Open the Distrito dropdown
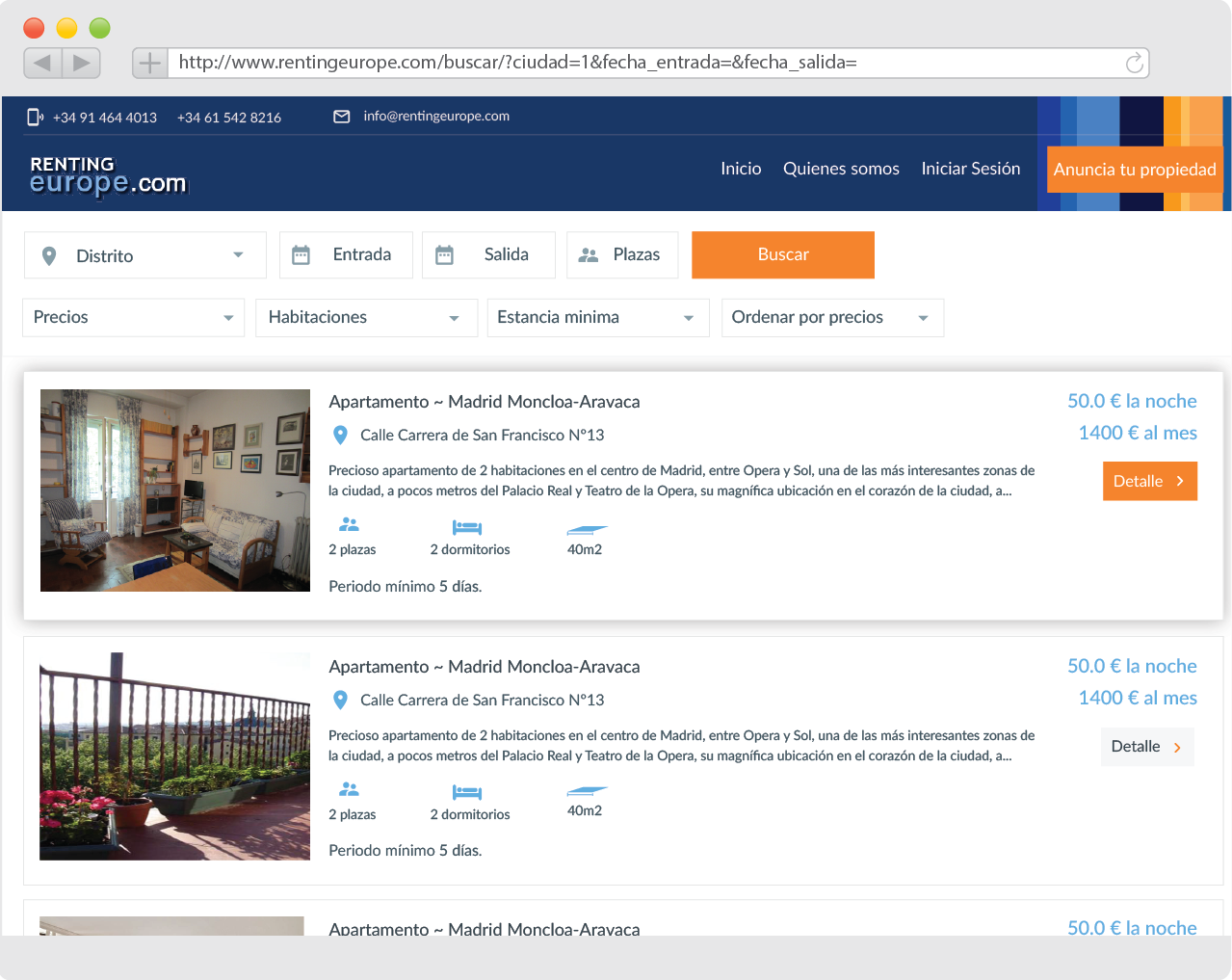The height and width of the screenshot is (980, 1232). pyautogui.click(x=145, y=255)
